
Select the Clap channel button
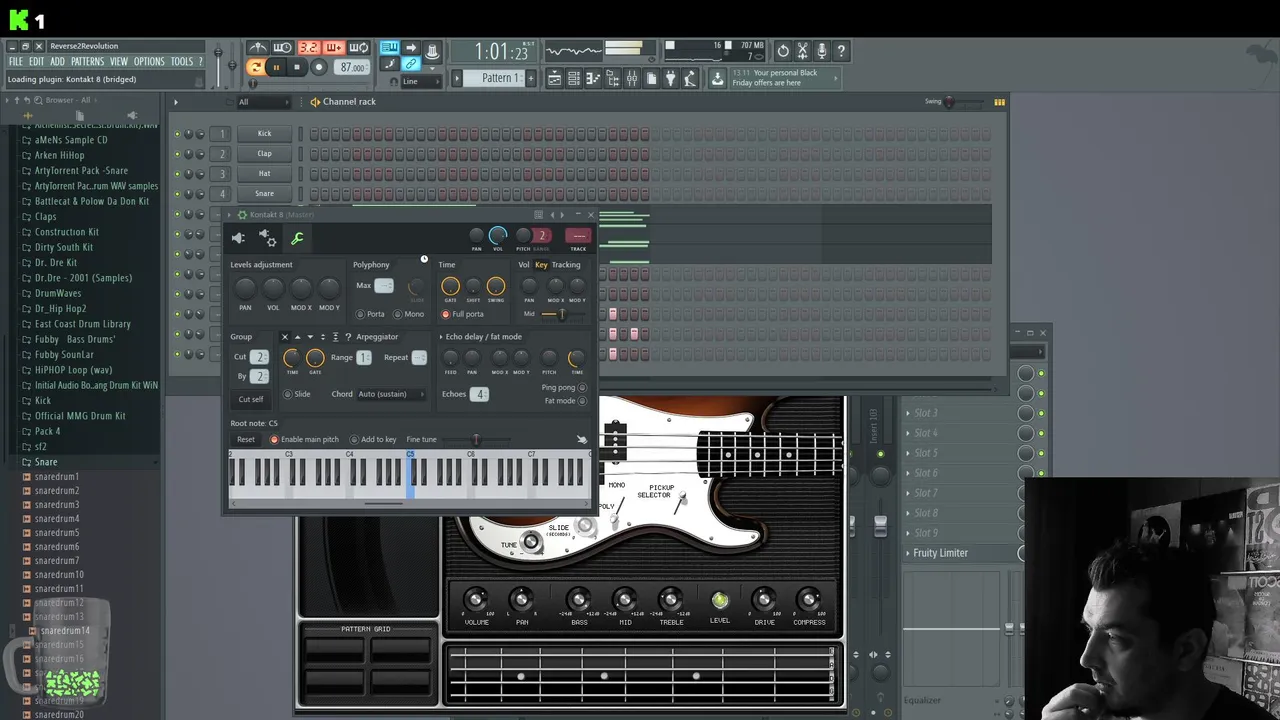click(264, 153)
